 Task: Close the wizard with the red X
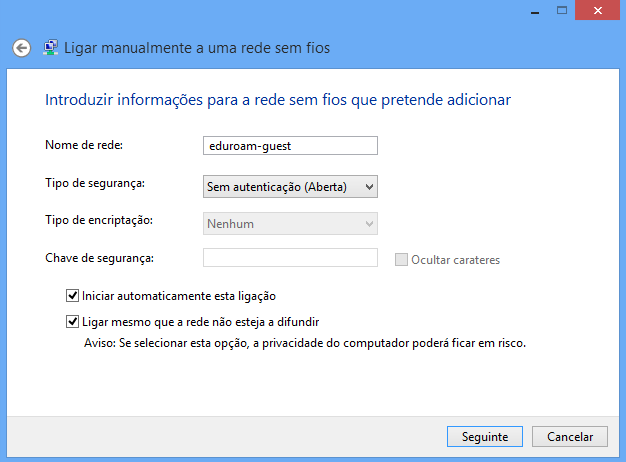point(597,10)
